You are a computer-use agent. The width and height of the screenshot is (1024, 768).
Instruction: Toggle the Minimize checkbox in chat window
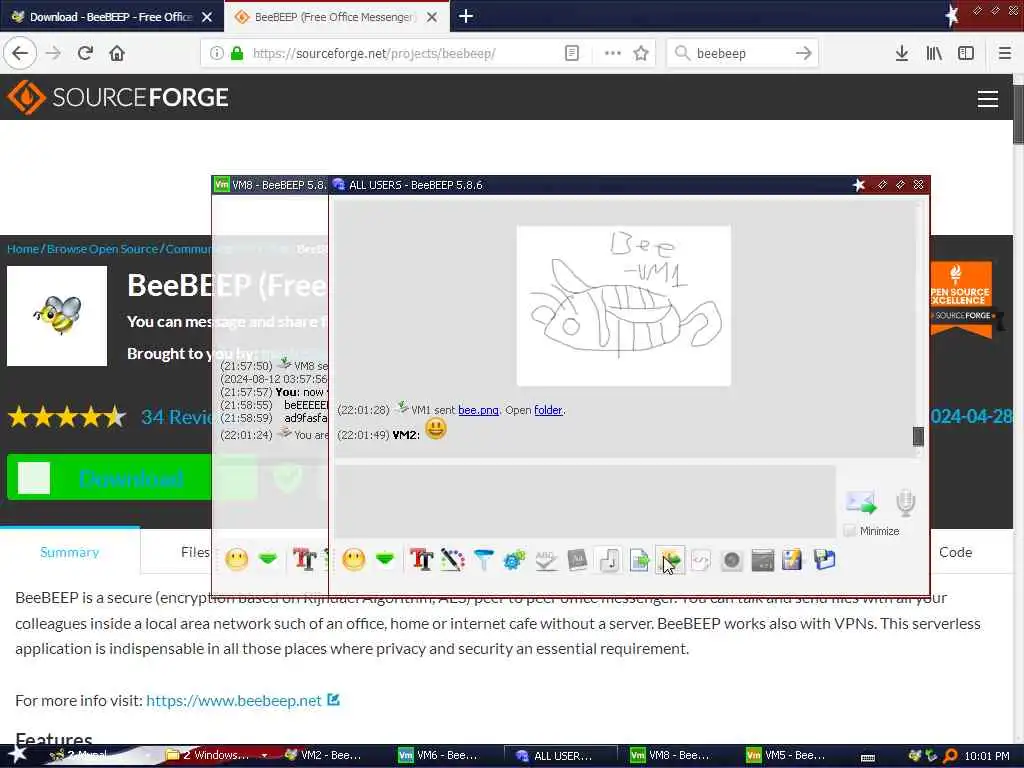click(849, 530)
